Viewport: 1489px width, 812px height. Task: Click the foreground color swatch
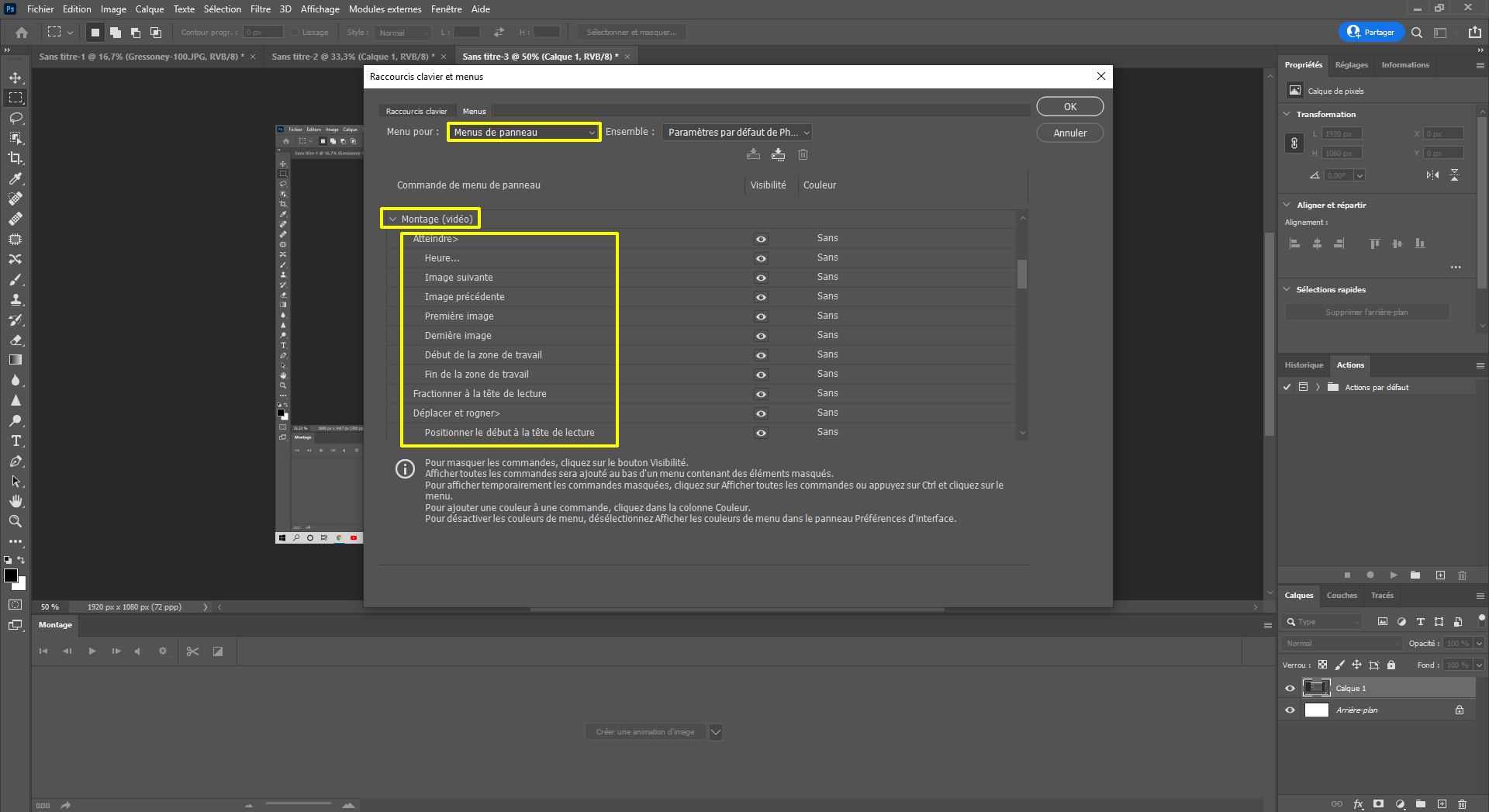pos(12,575)
